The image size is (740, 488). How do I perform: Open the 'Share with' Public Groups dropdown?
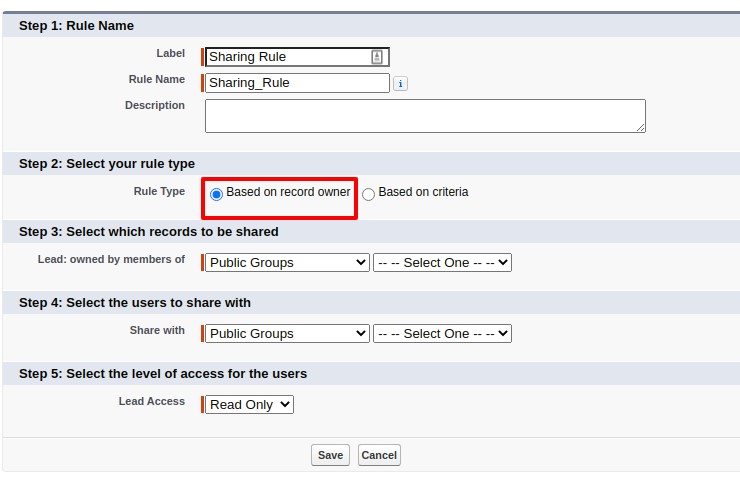287,334
